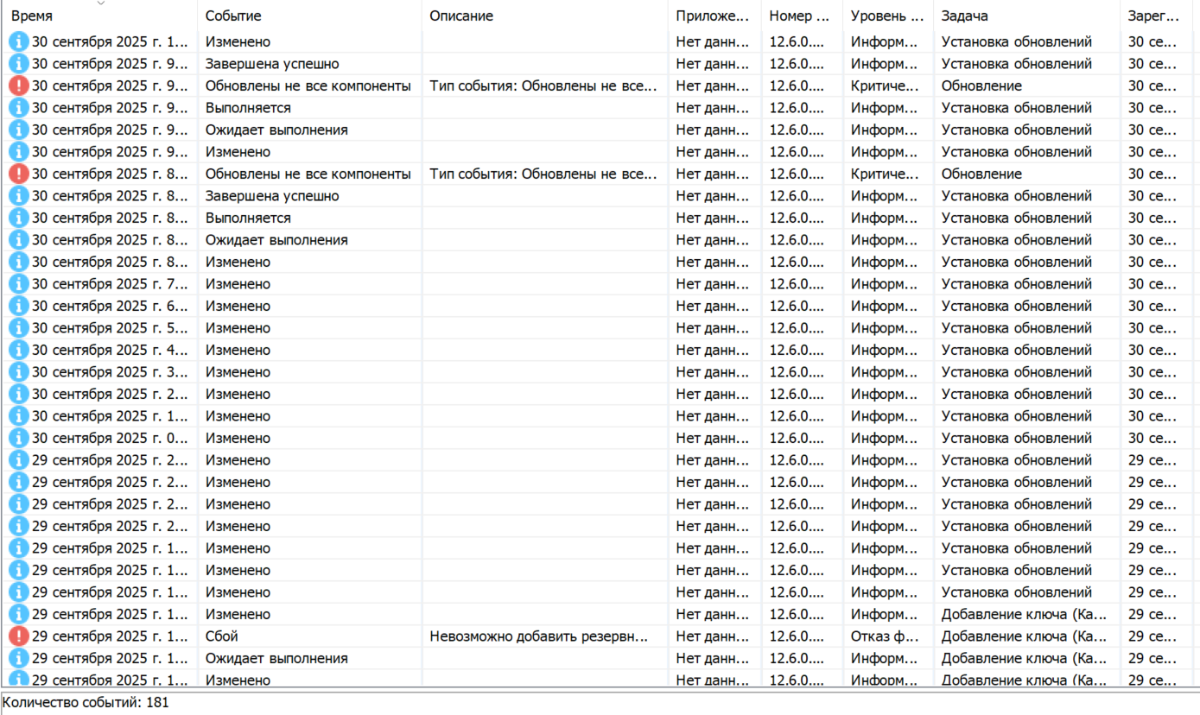Select Тип события description in 30 сентября 8... row

pos(543,174)
